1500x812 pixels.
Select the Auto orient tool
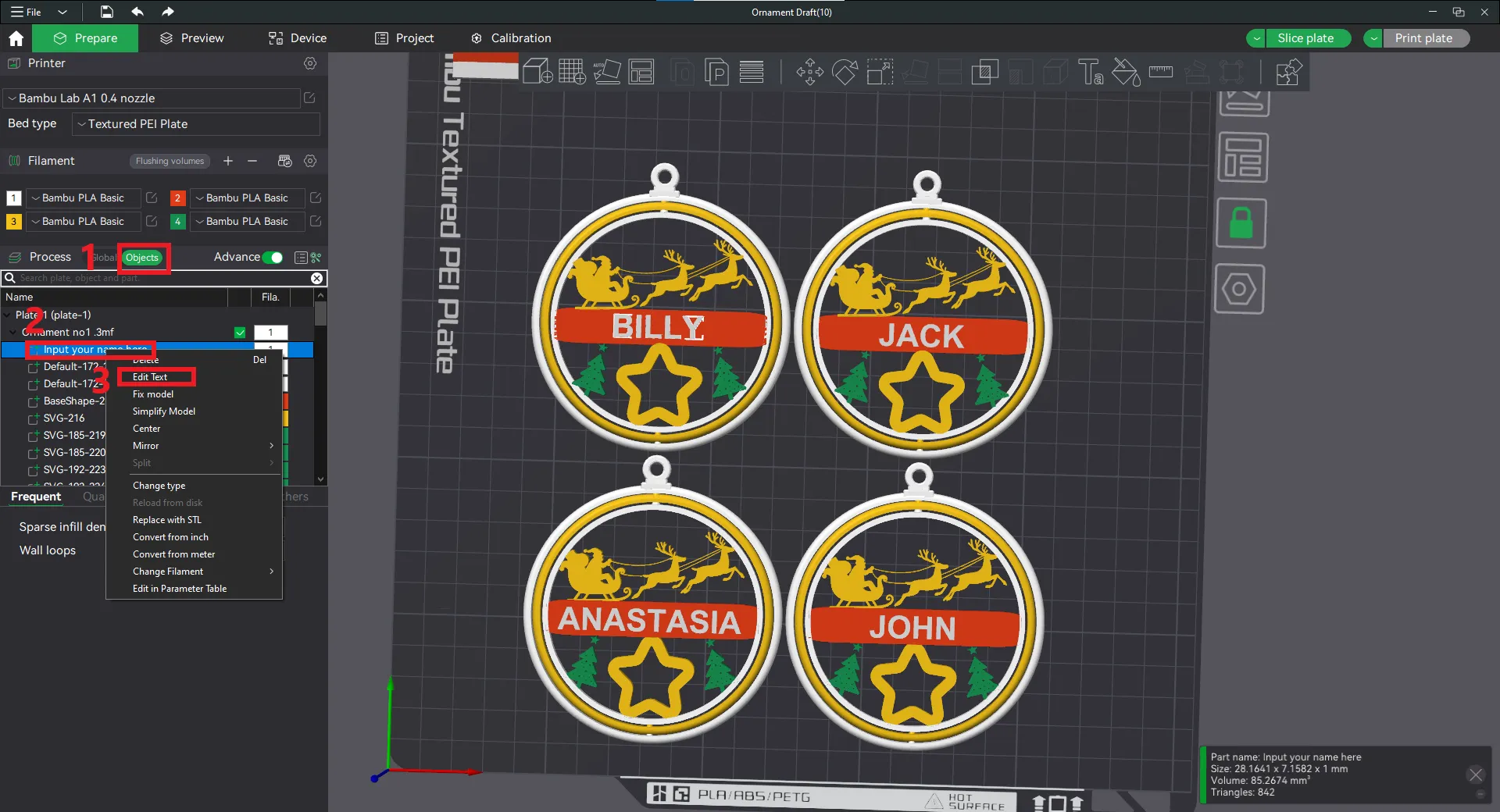pyautogui.click(x=607, y=73)
